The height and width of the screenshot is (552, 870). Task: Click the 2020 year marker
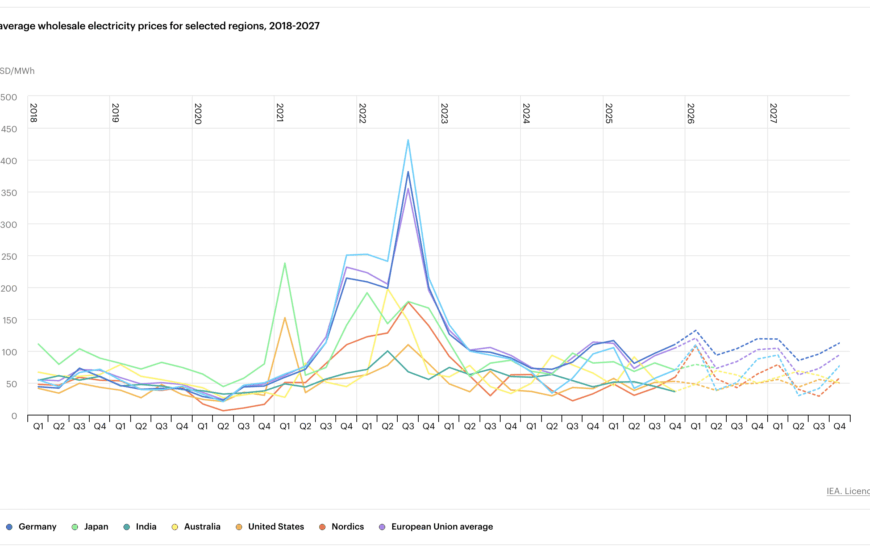(198, 113)
